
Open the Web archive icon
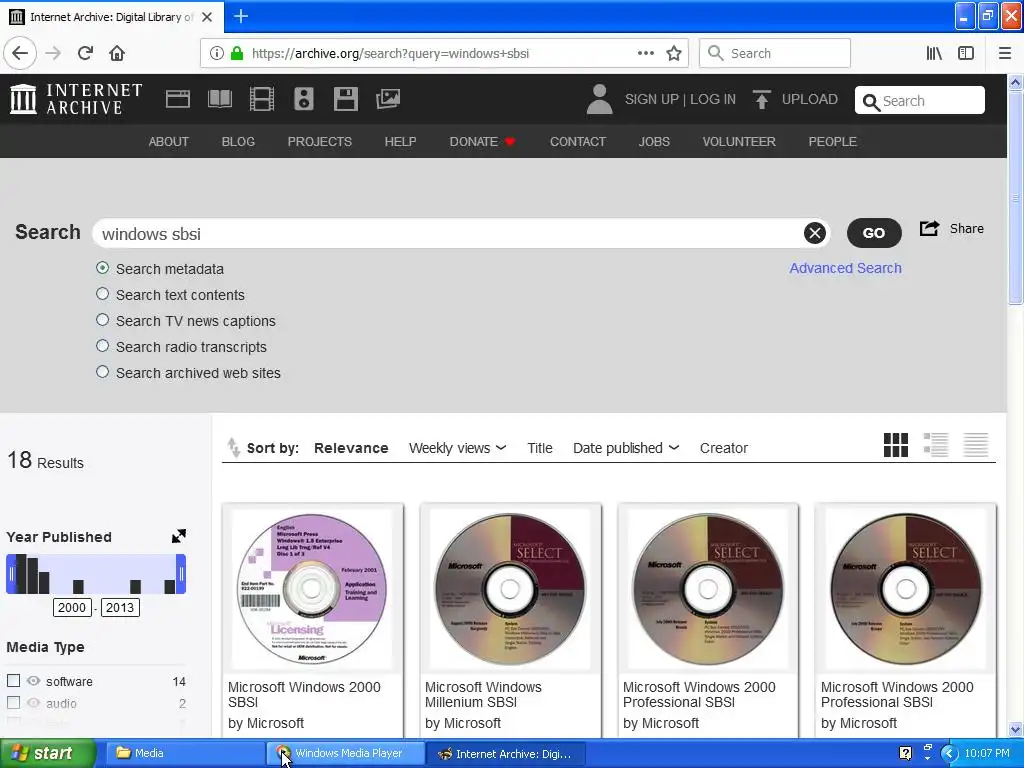(178, 99)
